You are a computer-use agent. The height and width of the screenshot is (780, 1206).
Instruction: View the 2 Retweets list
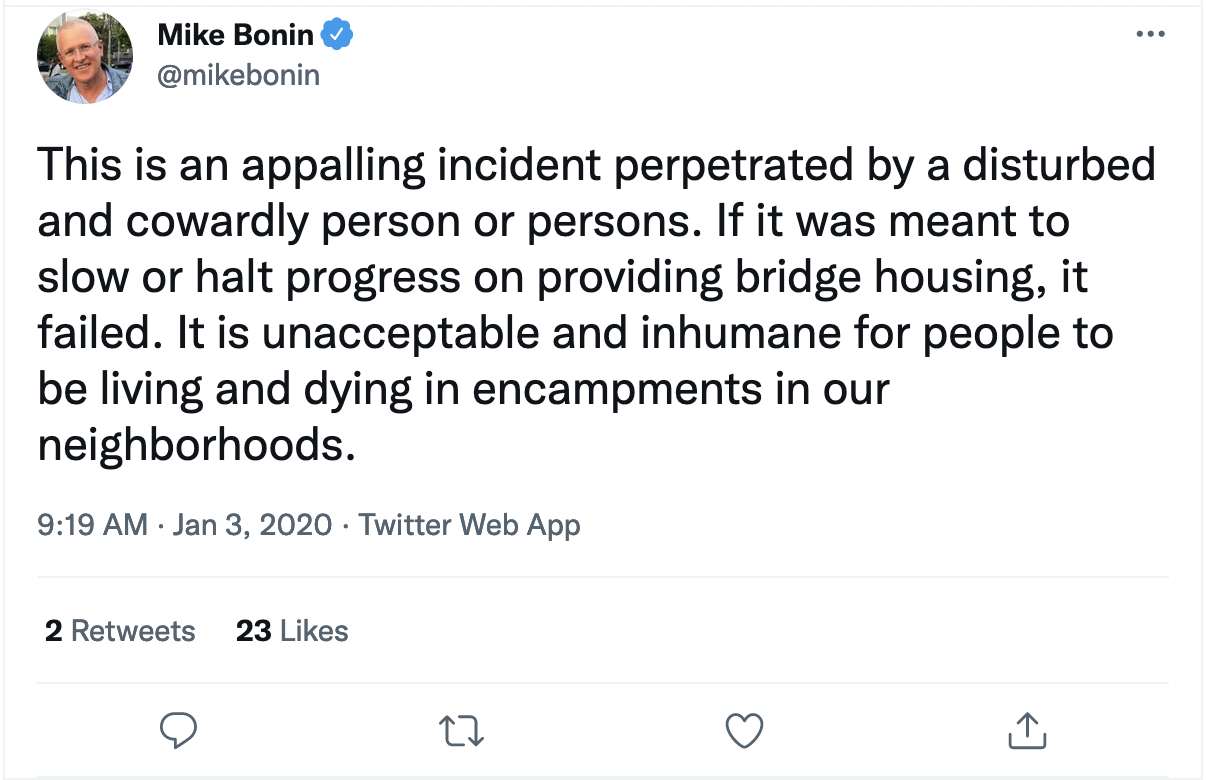coord(120,631)
